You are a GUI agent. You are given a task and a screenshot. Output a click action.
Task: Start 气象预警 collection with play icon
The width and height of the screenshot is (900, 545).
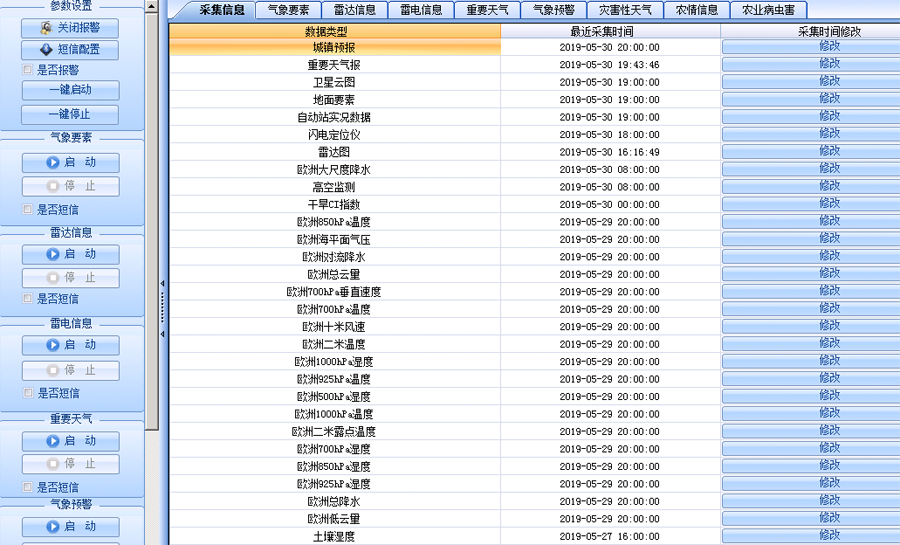70,527
